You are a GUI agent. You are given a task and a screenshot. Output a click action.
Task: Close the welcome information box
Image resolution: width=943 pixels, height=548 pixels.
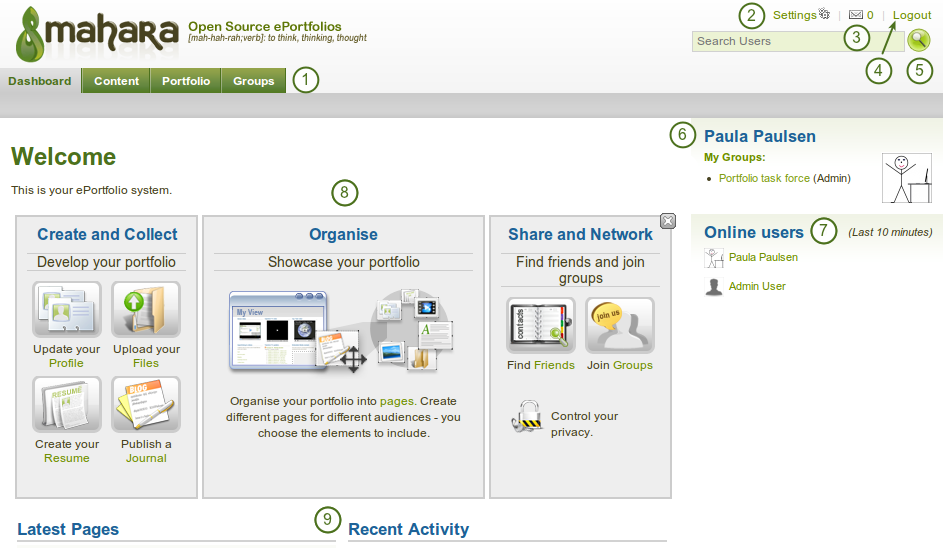[x=668, y=221]
